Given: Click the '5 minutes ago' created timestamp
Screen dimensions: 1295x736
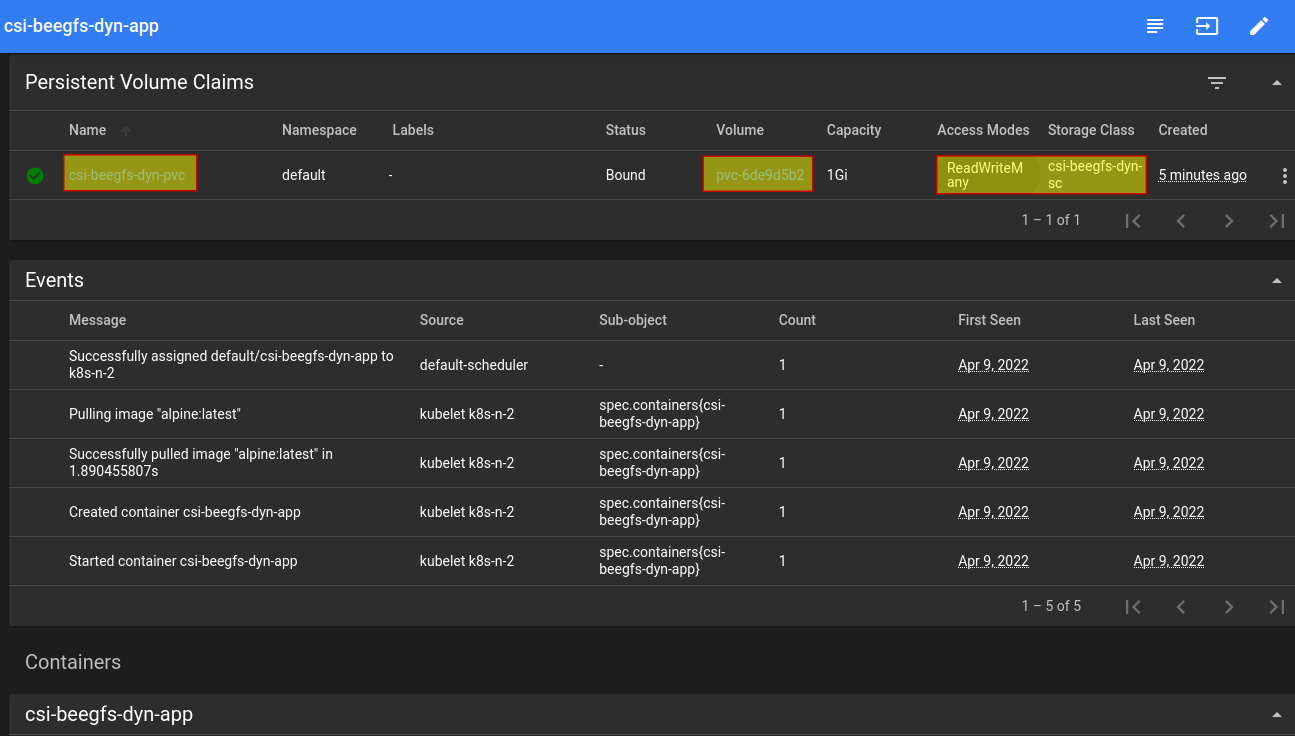Looking at the screenshot, I should [1202, 175].
